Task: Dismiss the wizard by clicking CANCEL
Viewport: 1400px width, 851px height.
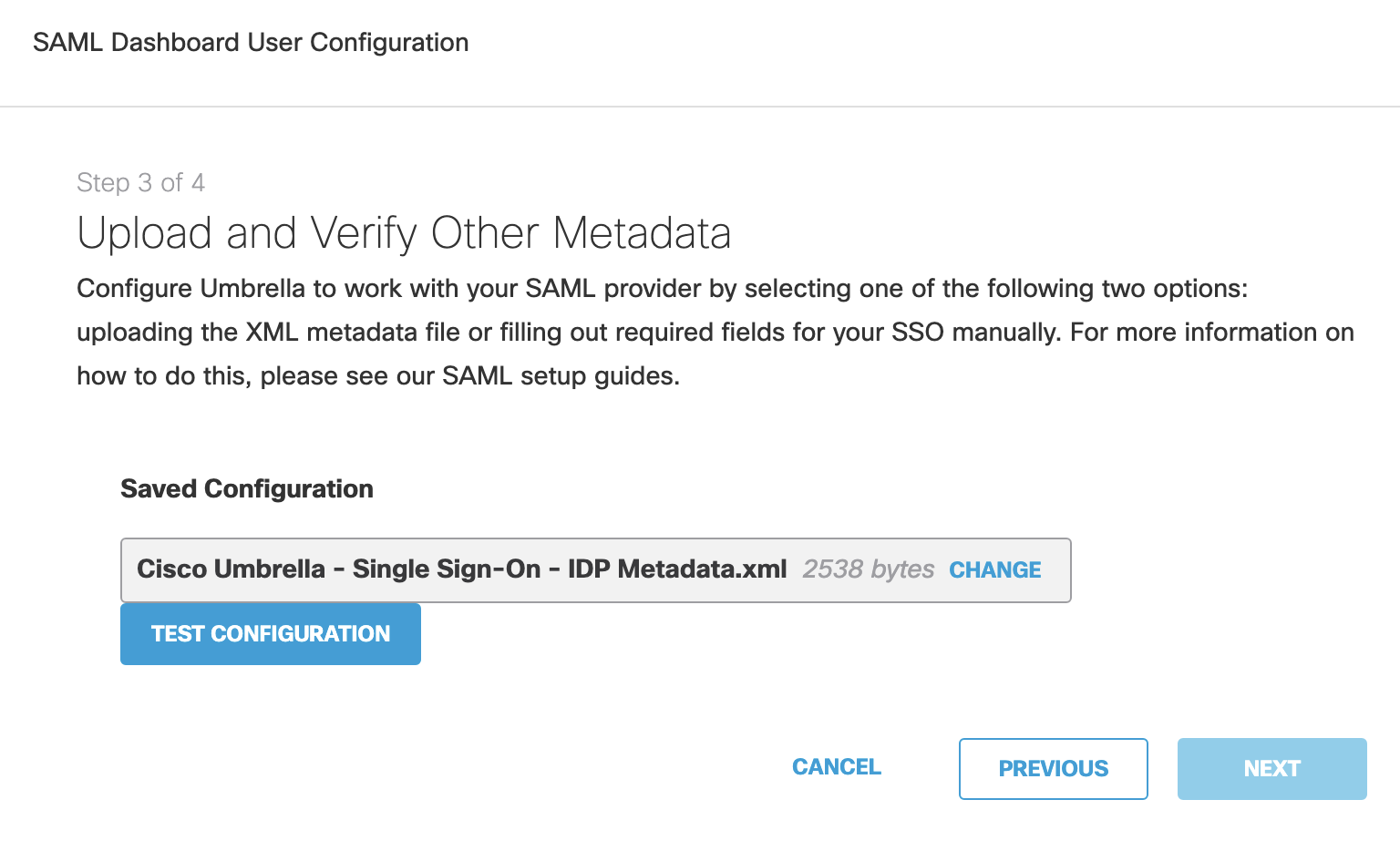Action: click(836, 767)
